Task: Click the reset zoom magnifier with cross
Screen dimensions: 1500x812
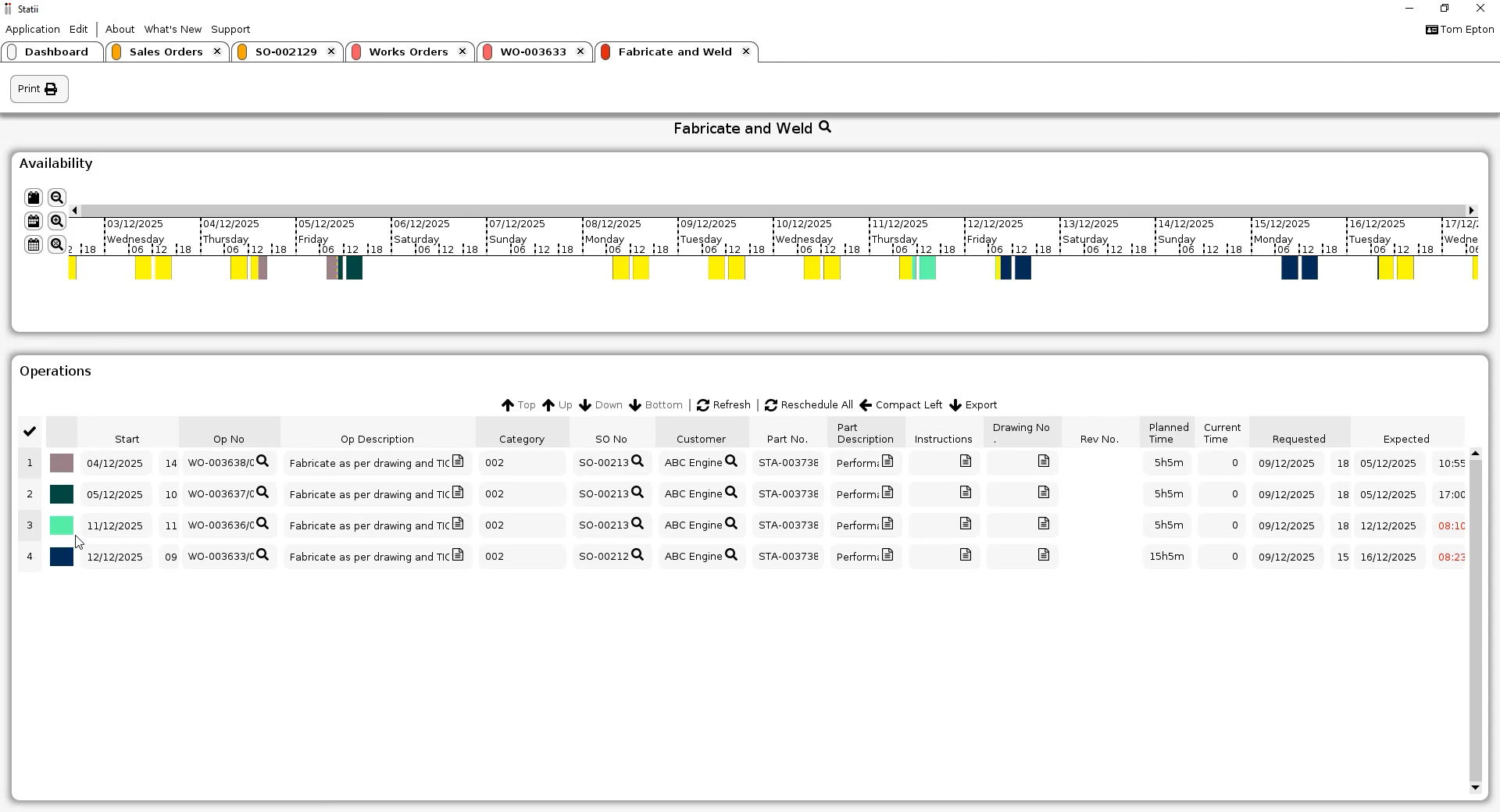Action: point(56,244)
